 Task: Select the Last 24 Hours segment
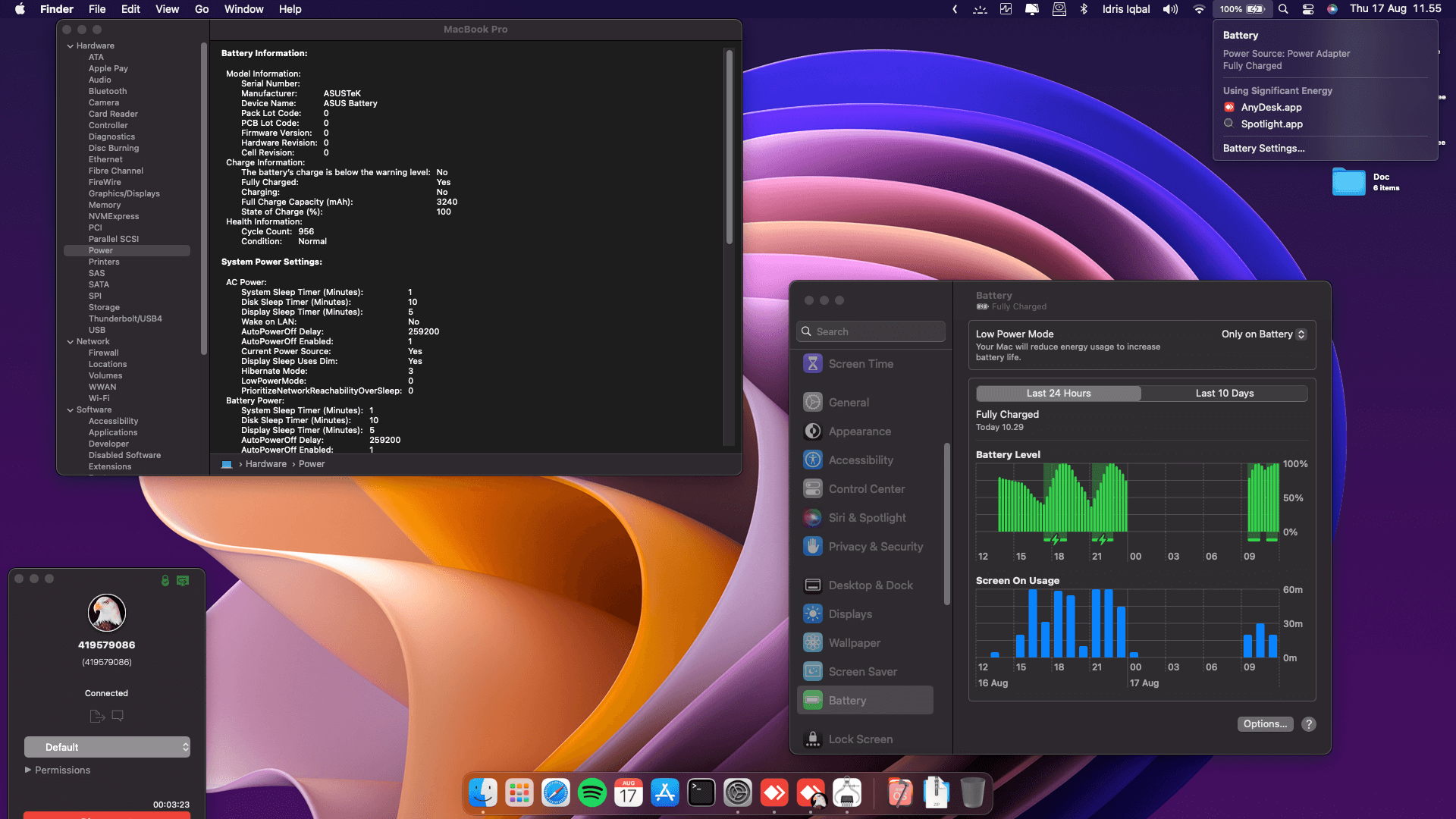click(x=1059, y=393)
